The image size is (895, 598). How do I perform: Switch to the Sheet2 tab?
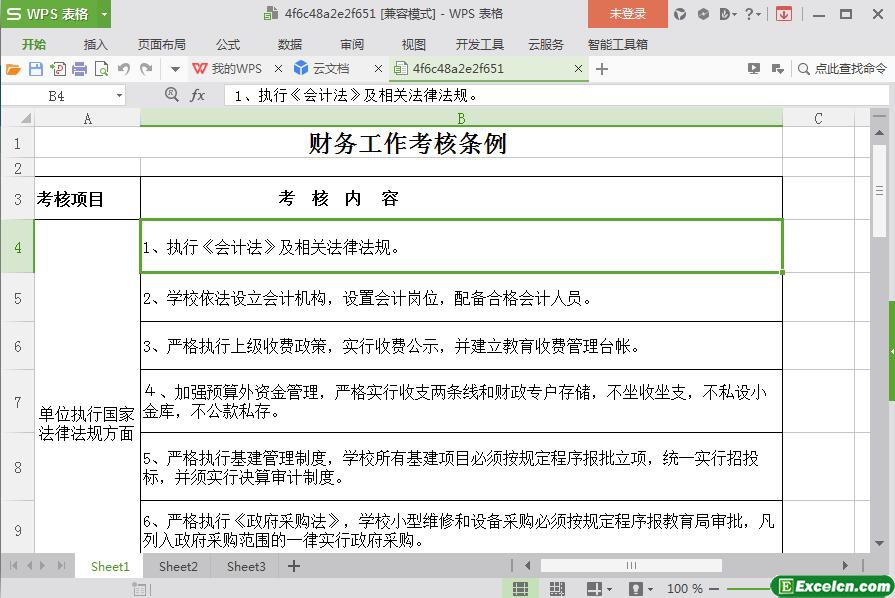tap(178, 566)
